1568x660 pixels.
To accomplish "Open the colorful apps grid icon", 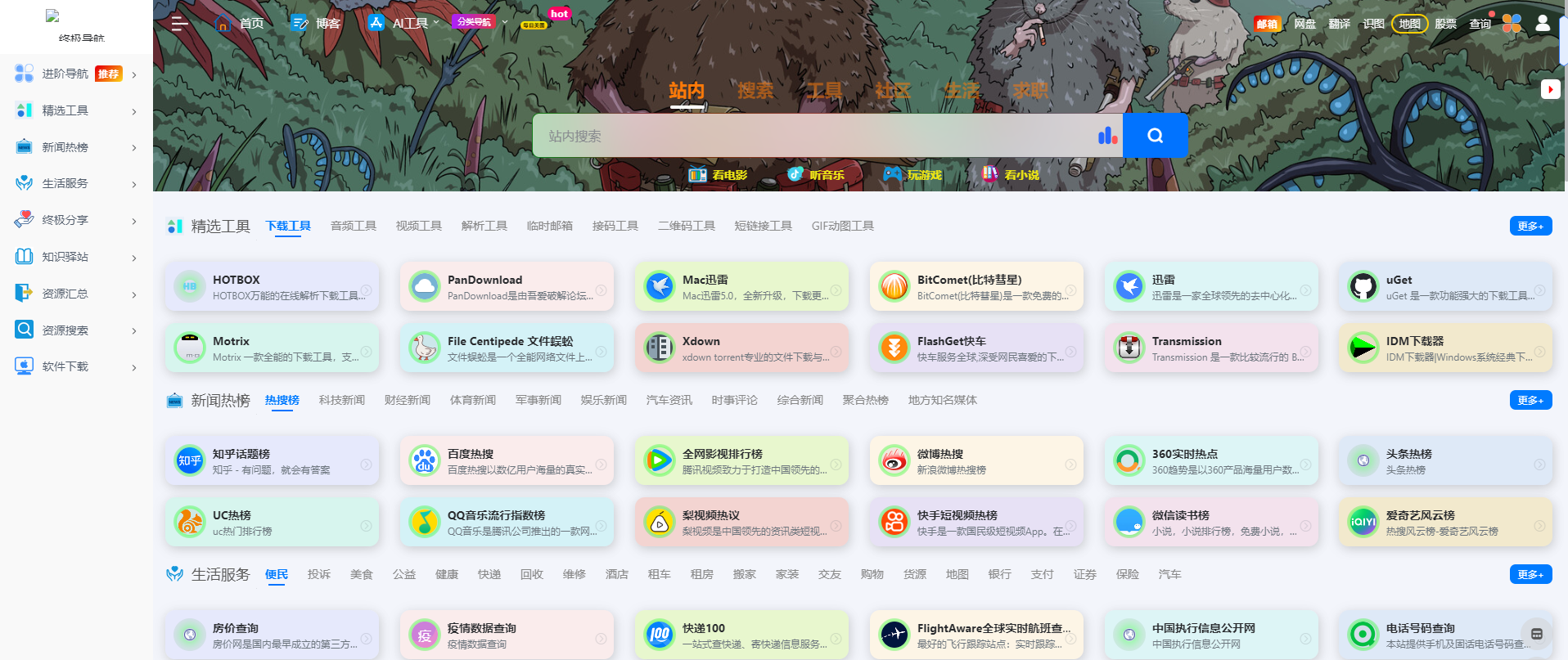I will click(1512, 24).
